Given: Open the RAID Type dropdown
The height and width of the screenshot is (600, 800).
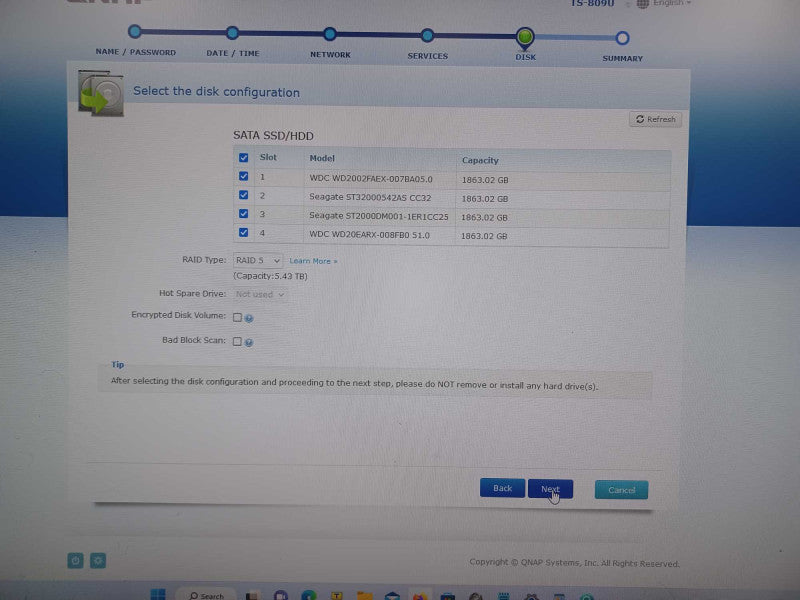Looking at the screenshot, I should (258, 260).
